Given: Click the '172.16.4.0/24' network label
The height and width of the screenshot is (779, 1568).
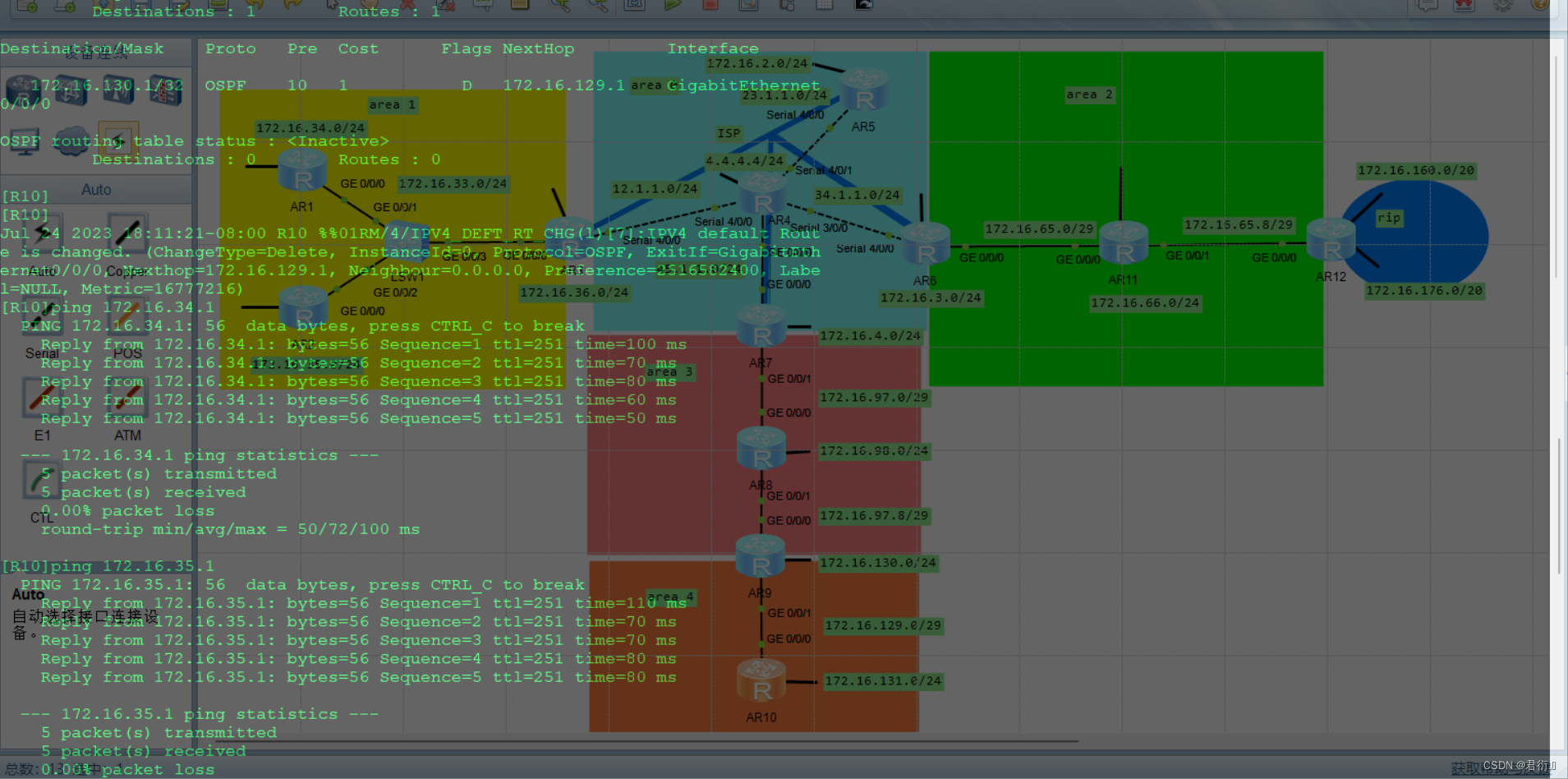Looking at the screenshot, I should pos(870,336).
